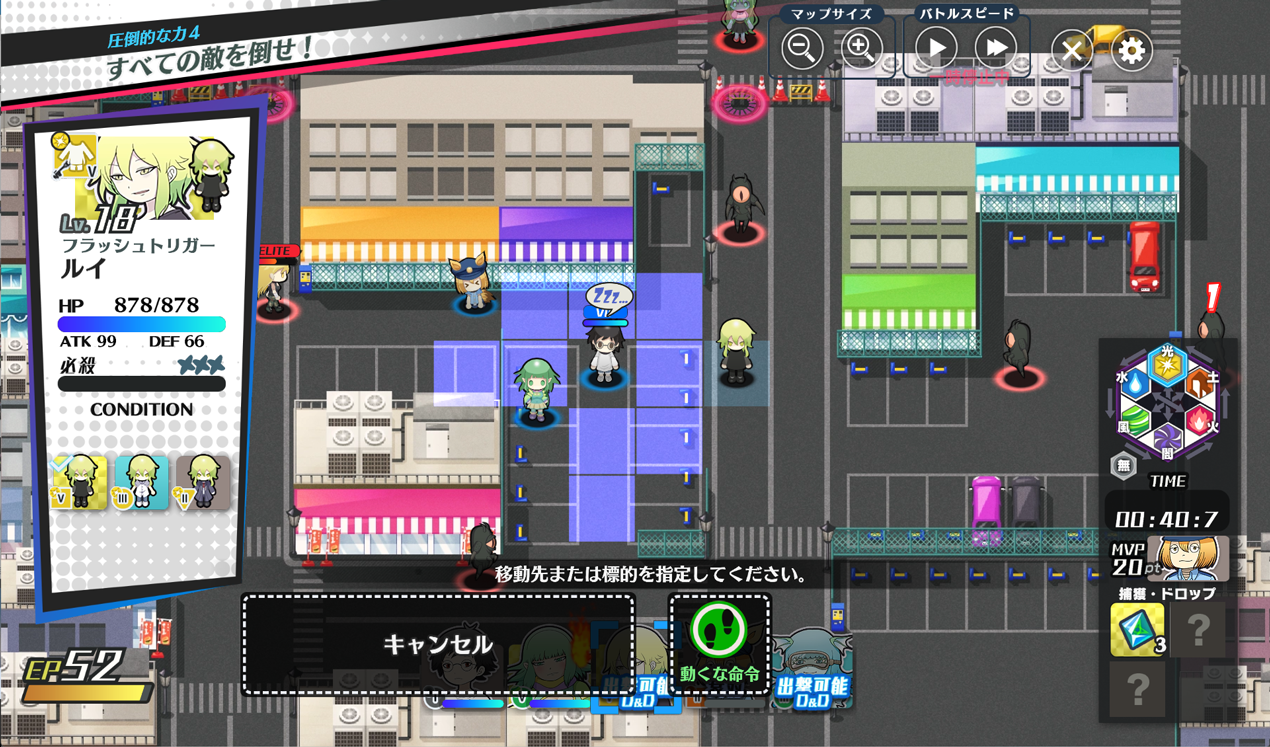This screenshot has height=747, width=1270.
Task: Select the second cyan condition icon
Action: [x=141, y=482]
